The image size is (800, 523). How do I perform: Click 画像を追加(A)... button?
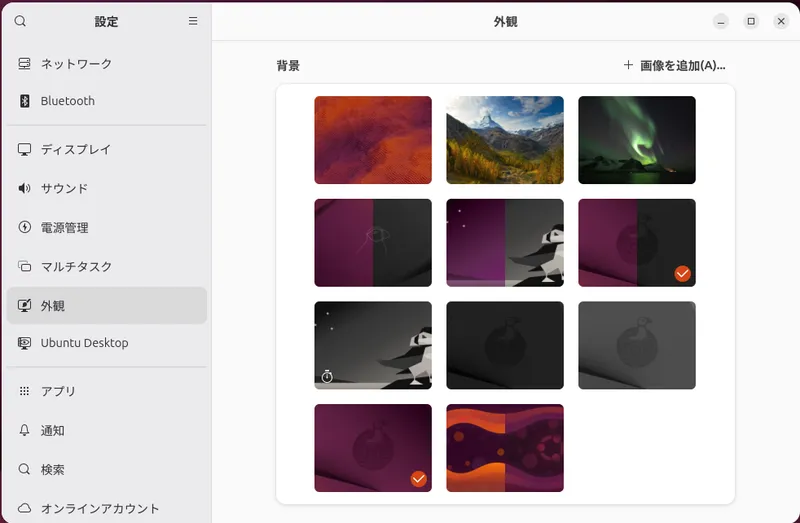point(674,65)
